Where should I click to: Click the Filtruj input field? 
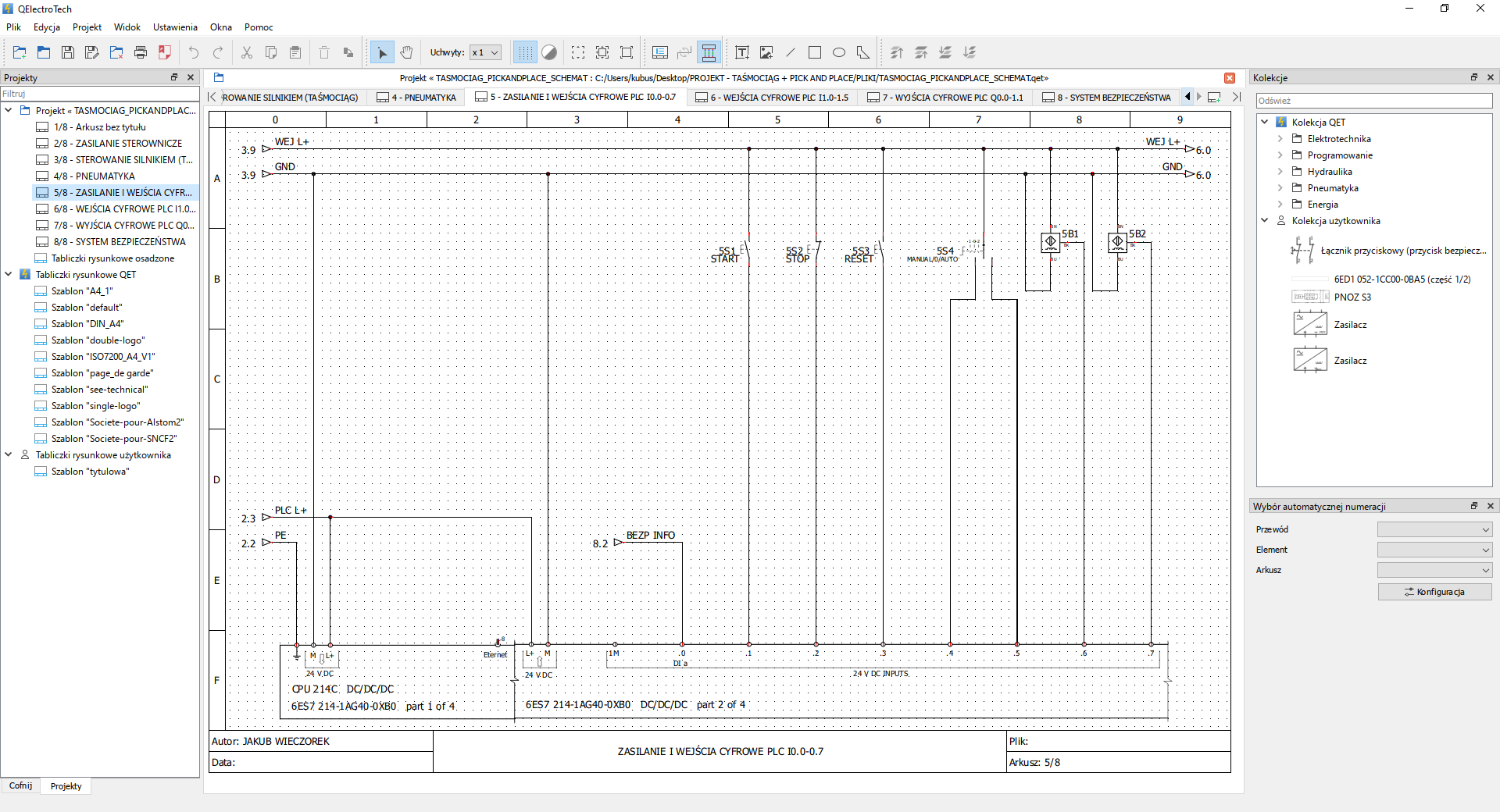[x=99, y=94]
